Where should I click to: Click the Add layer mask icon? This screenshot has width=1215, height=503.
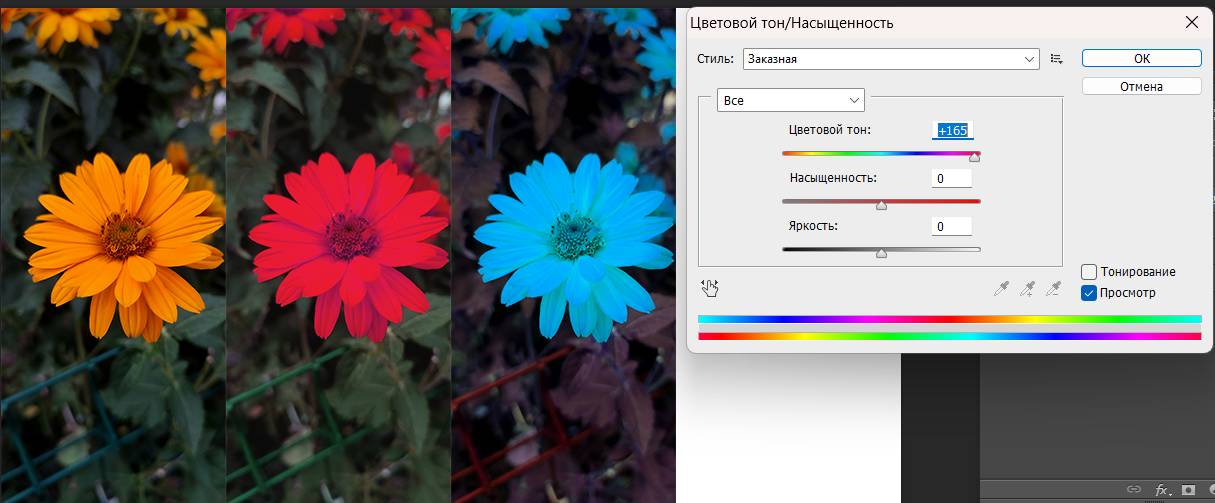1189,490
